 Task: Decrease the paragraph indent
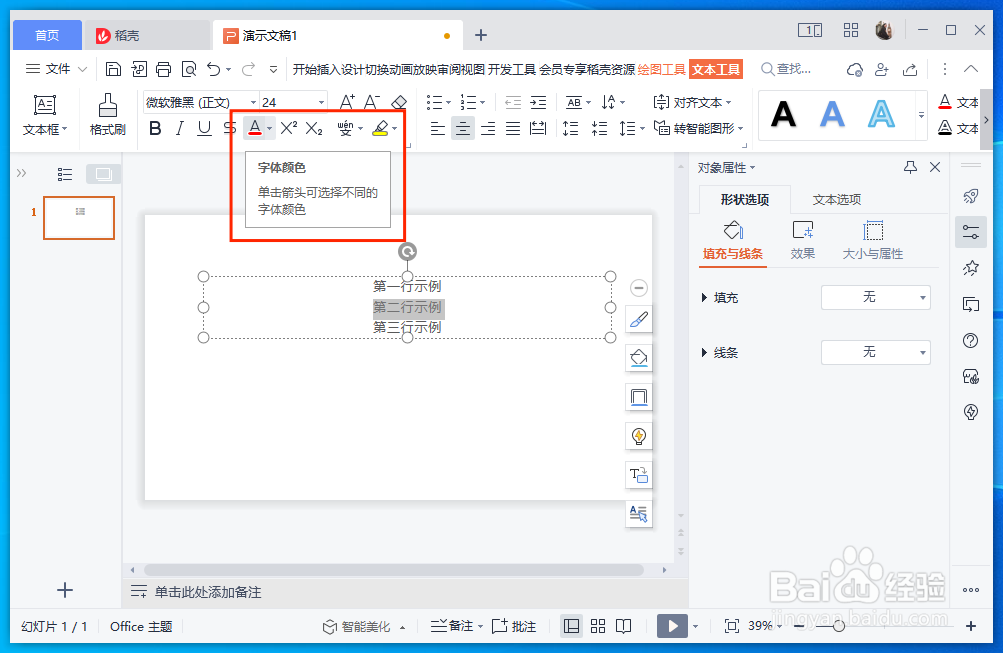click(512, 102)
